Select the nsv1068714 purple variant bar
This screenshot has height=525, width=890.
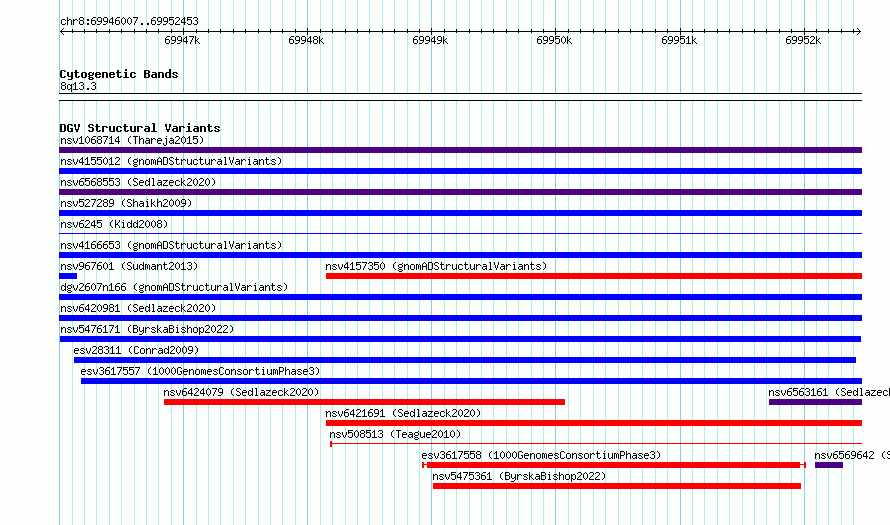point(460,150)
